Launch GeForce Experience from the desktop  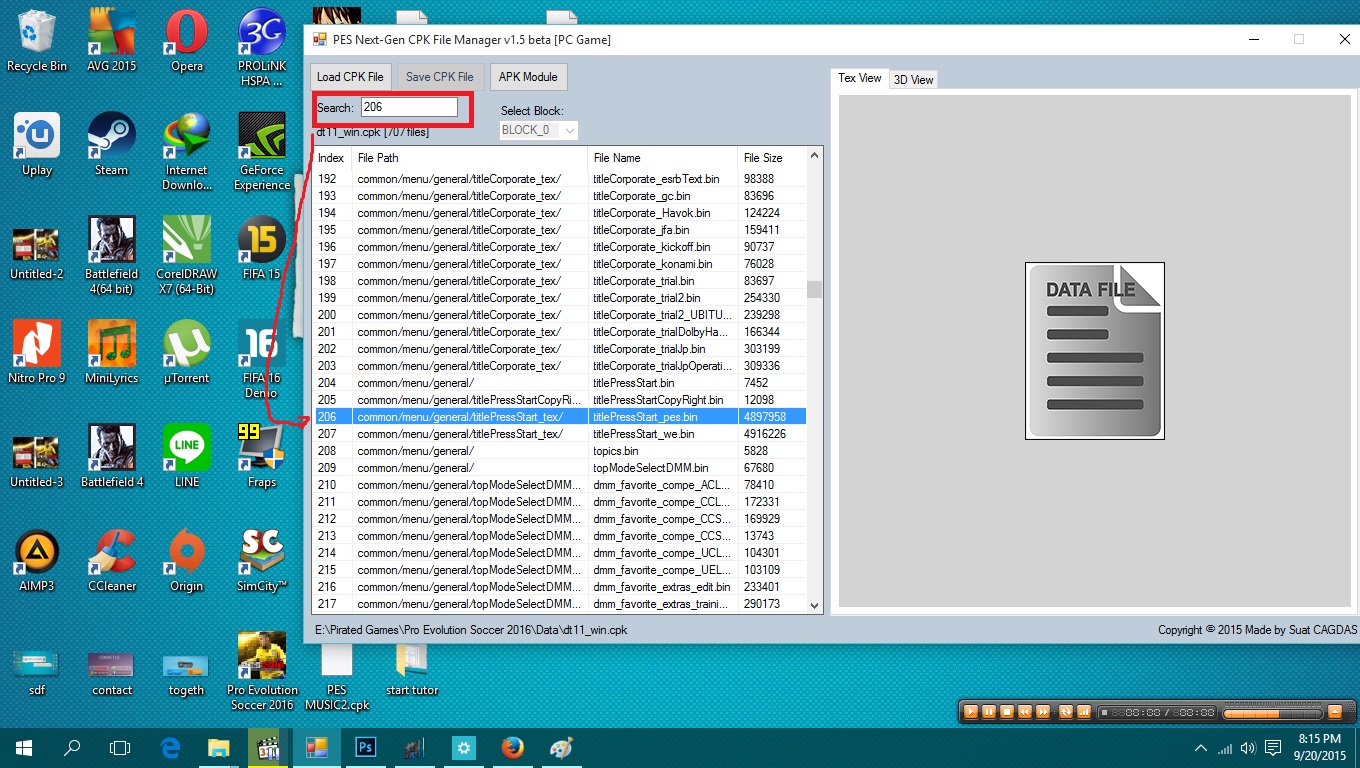tap(262, 151)
